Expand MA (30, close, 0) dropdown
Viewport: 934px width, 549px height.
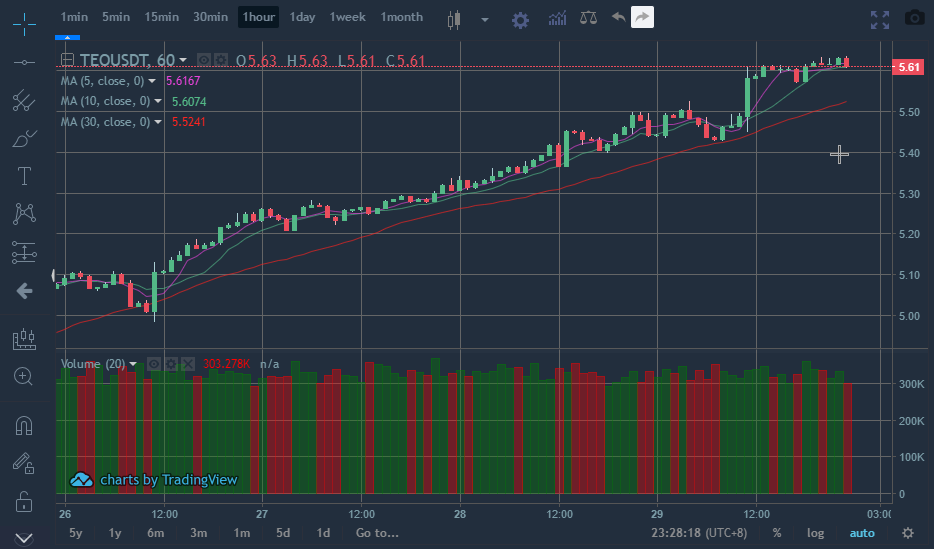pyautogui.click(x=158, y=122)
